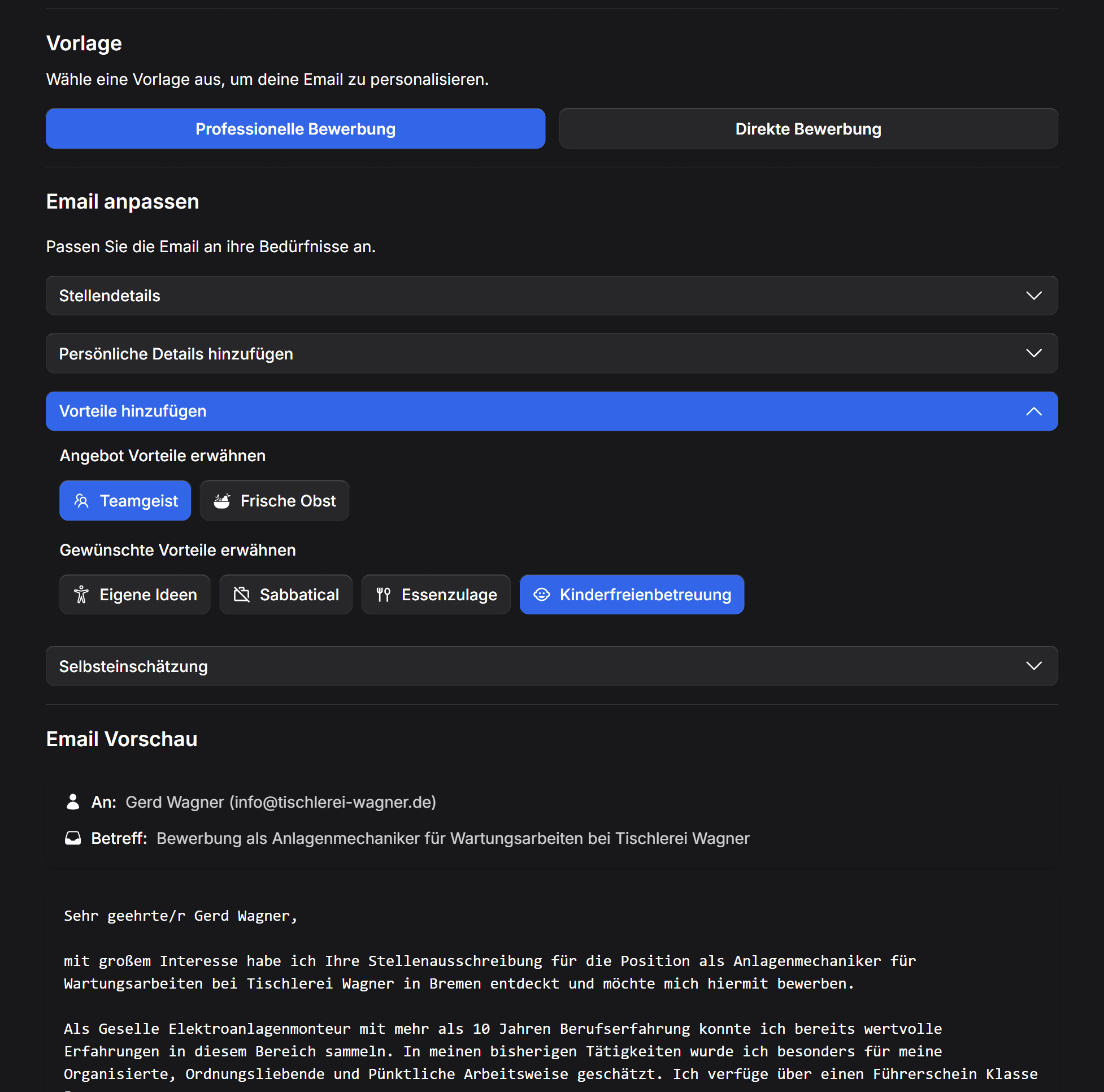Screen dimensions: 1104x1092
Task: Activate the Sabbatical benefit chip
Action: pyautogui.click(x=286, y=594)
